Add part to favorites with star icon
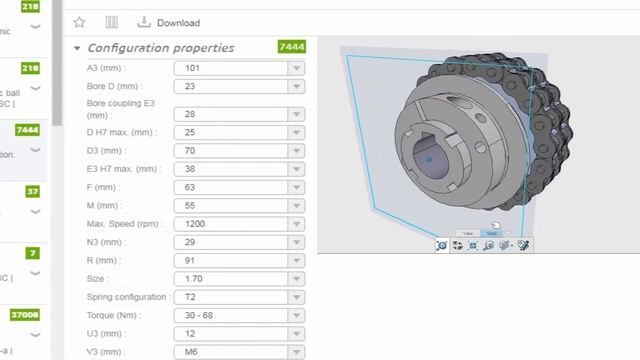Image resolution: width=640 pixels, height=360 pixels. click(x=79, y=22)
